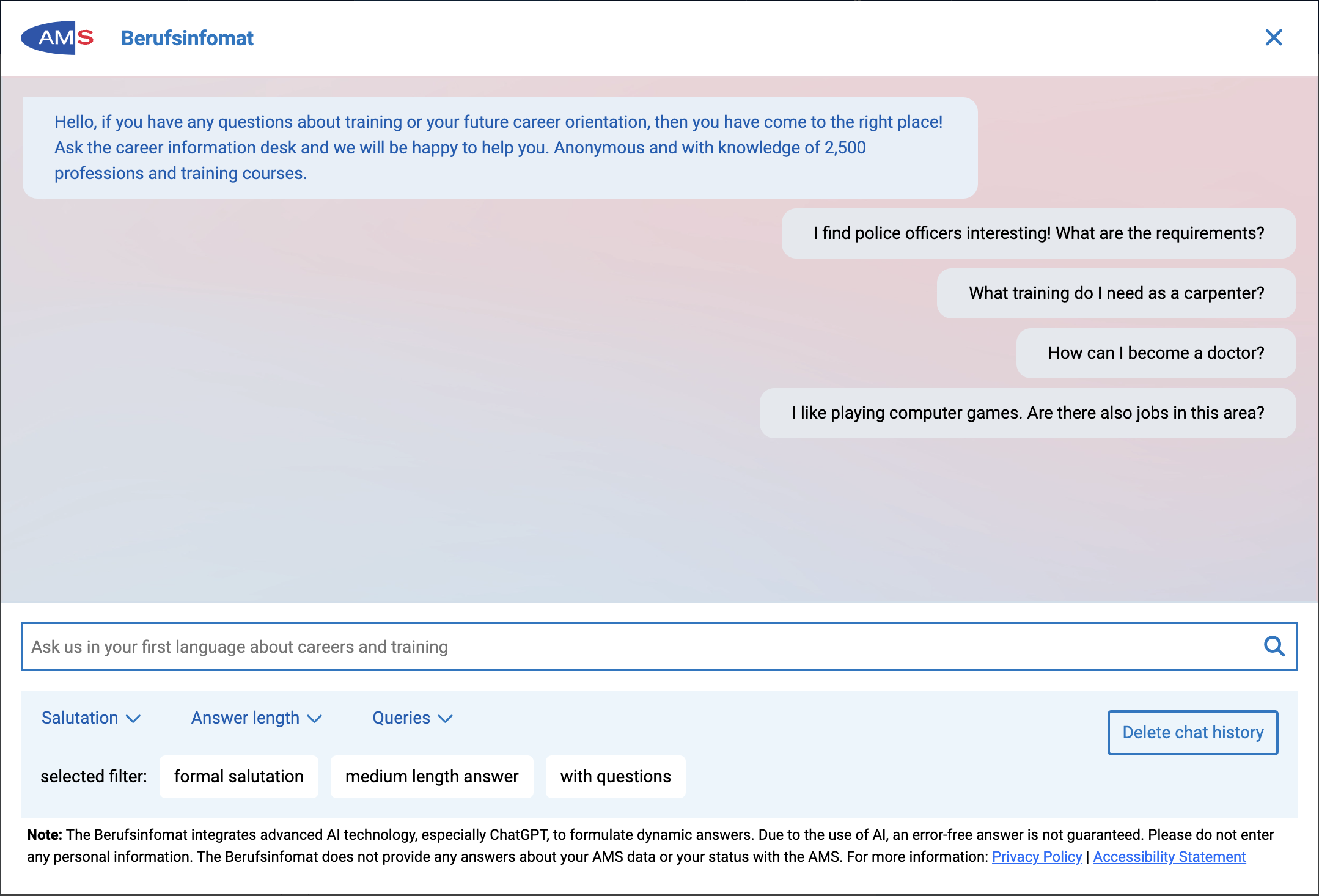This screenshot has width=1319, height=896.
Task: Expand the Queries dropdown
Action: pos(413,718)
